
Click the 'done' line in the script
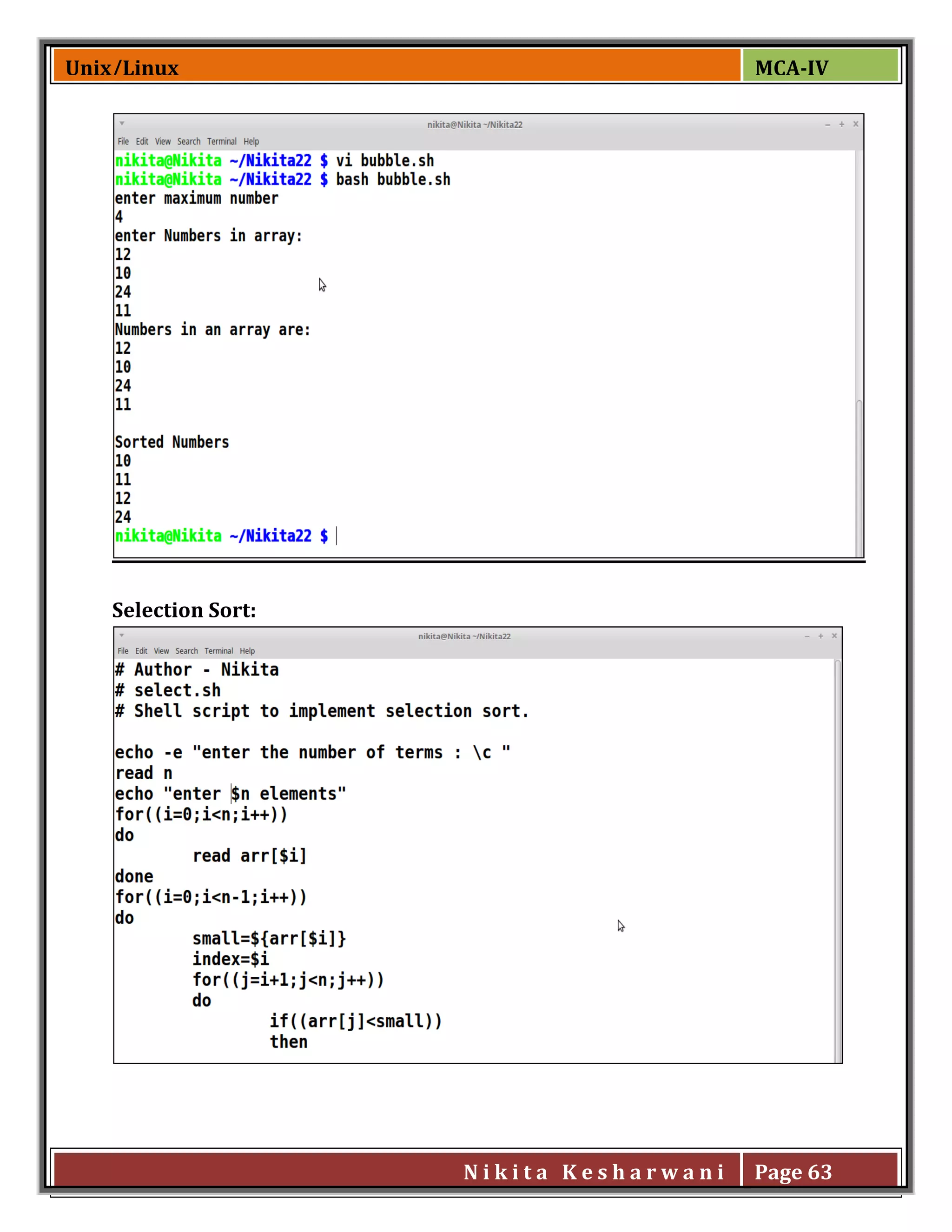[134, 877]
